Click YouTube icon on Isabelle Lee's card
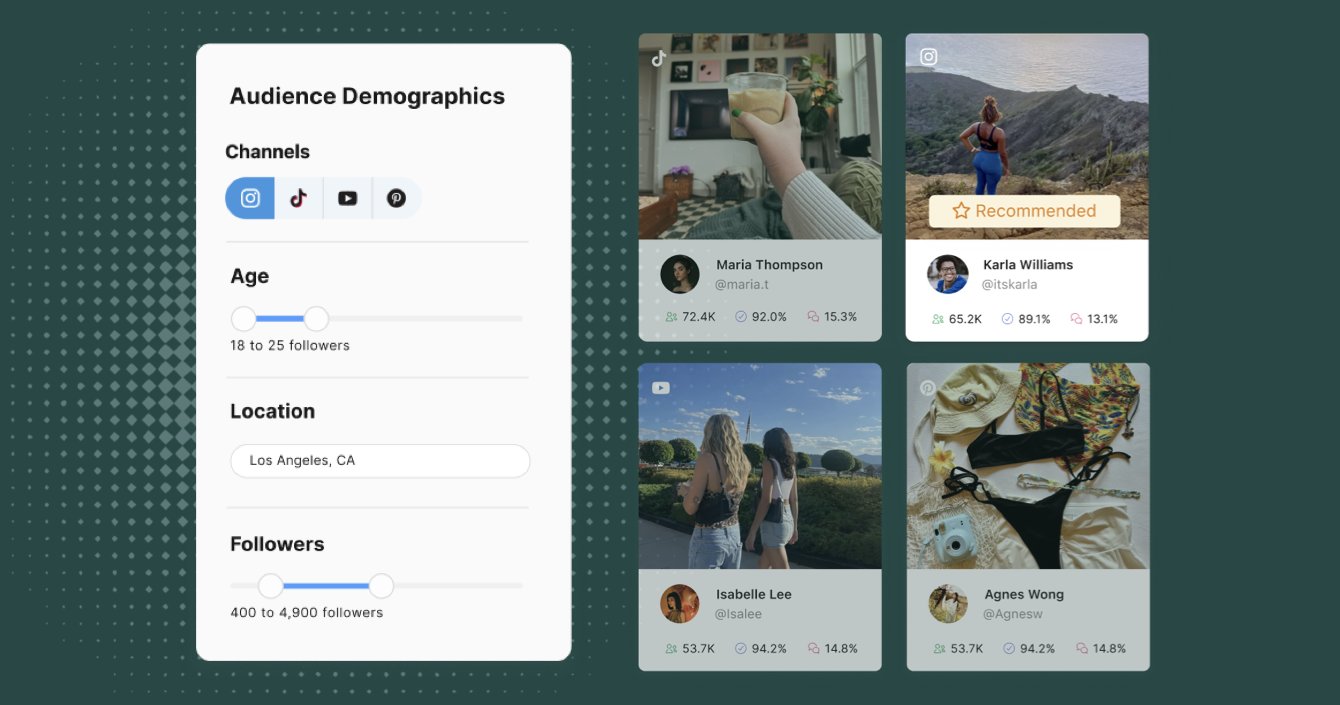Screen dimensions: 1340x705 [x=661, y=388]
